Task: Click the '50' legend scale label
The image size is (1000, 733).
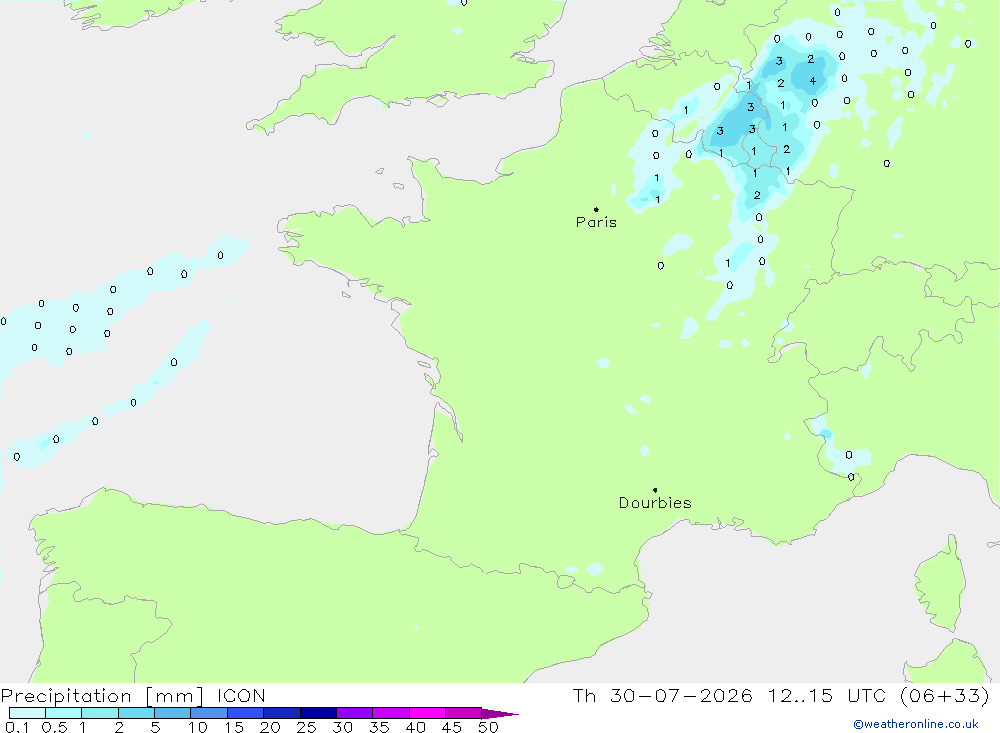Action: click(488, 727)
